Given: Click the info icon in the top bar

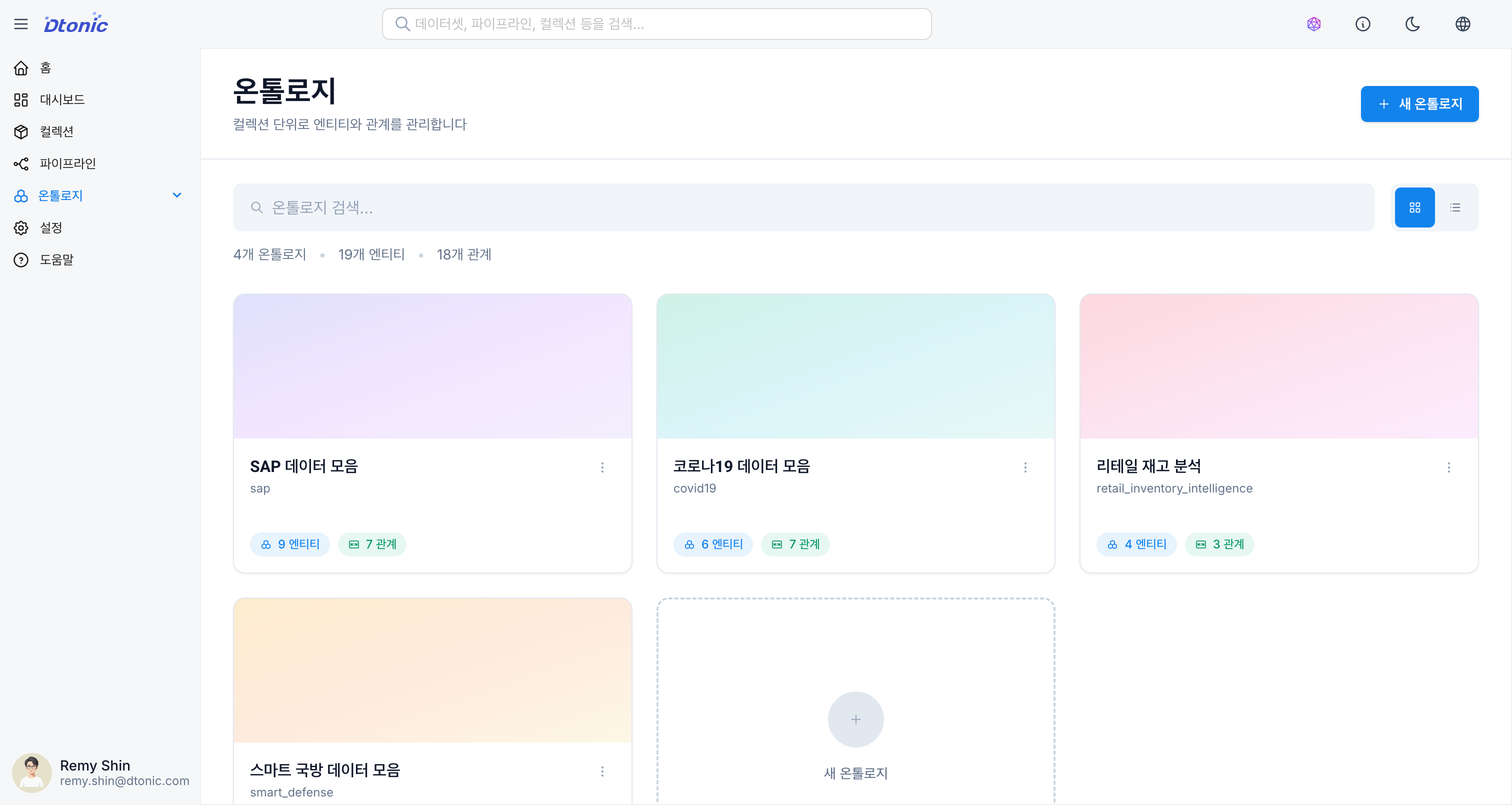Looking at the screenshot, I should 1363,24.
